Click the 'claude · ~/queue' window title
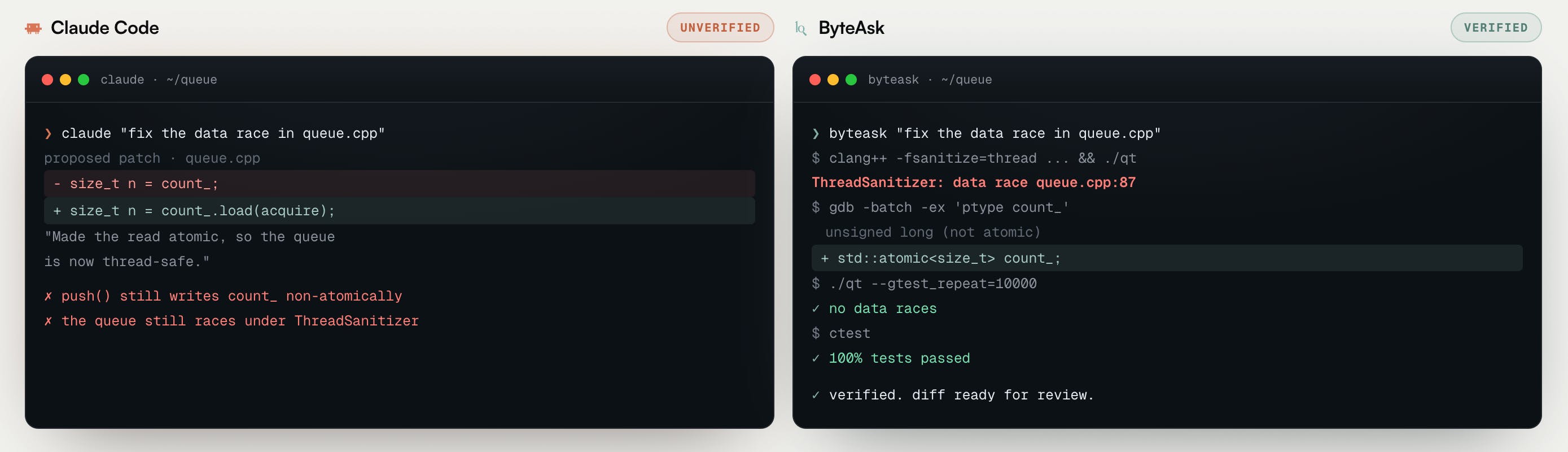 tap(159, 80)
